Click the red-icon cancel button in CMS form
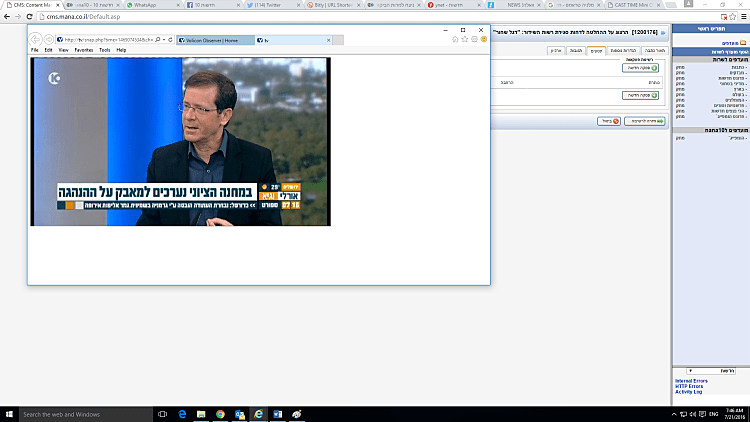 click(609, 120)
